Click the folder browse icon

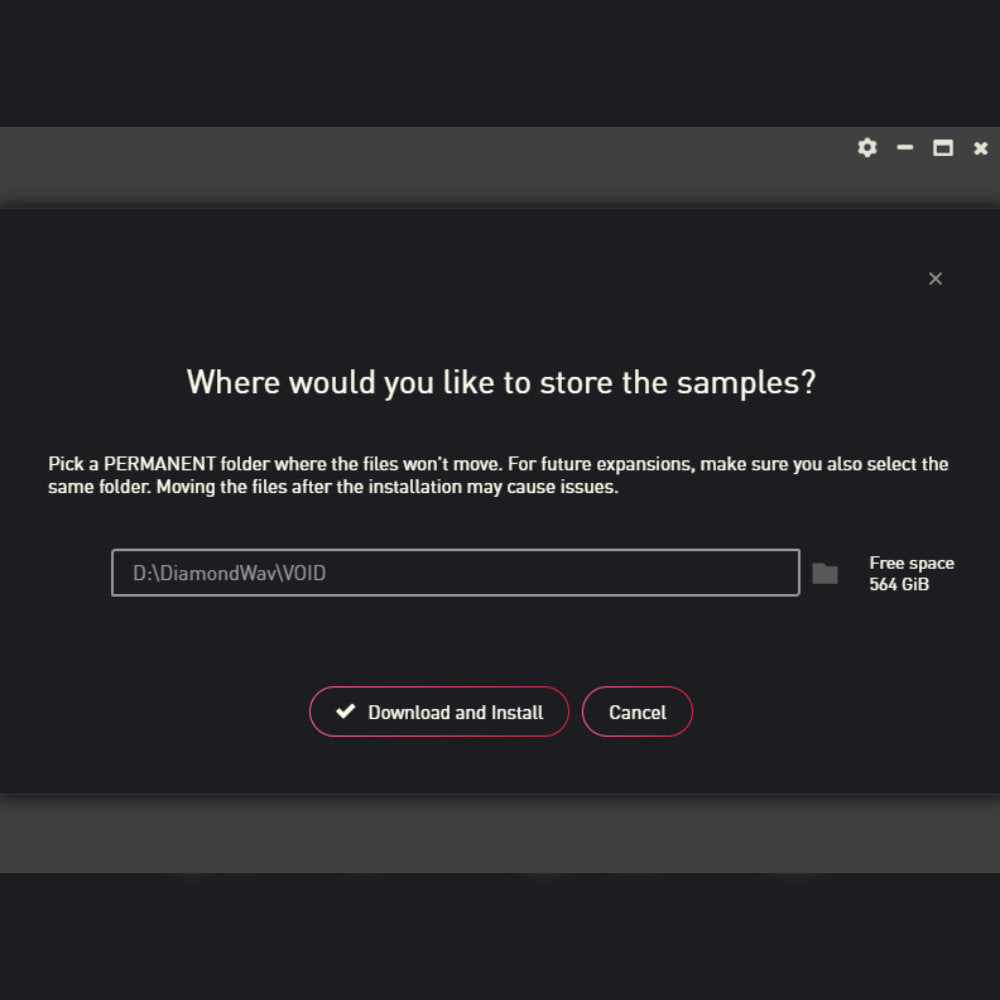click(825, 573)
